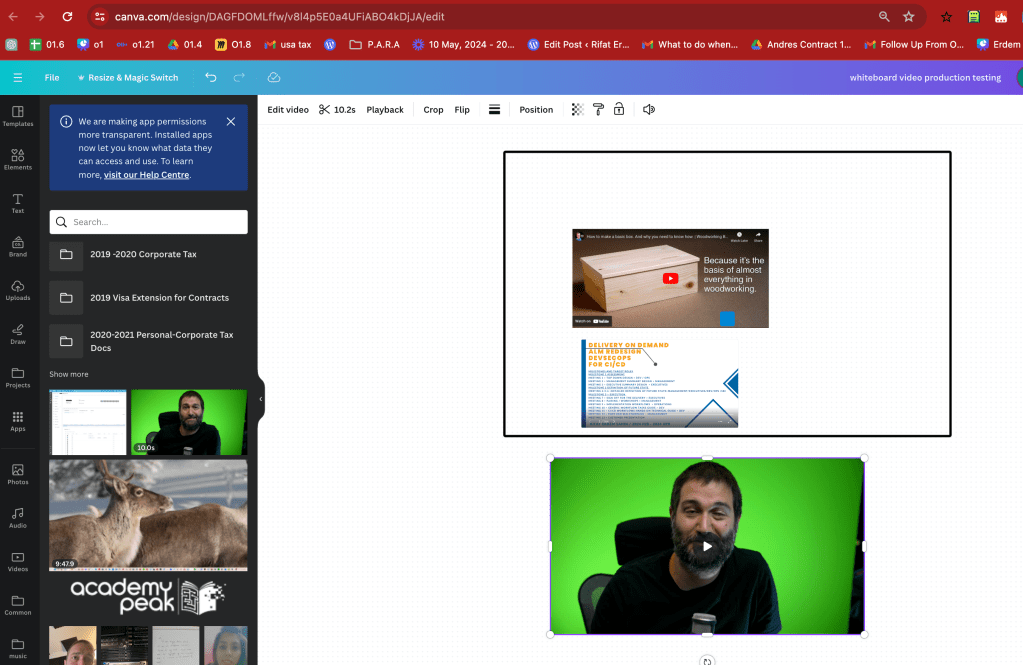Open the Projects panel
The height and width of the screenshot is (665, 1023).
click(x=18, y=378)
